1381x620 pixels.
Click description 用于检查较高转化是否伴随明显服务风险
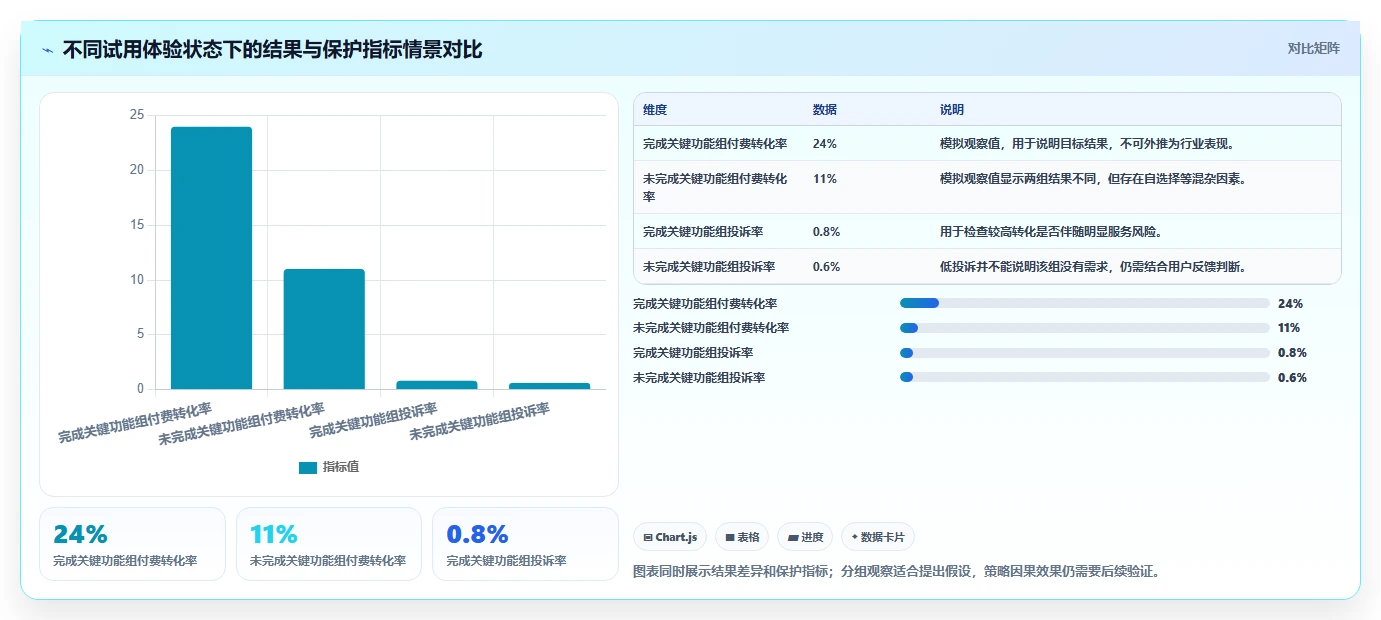(x=1053, y=231)
